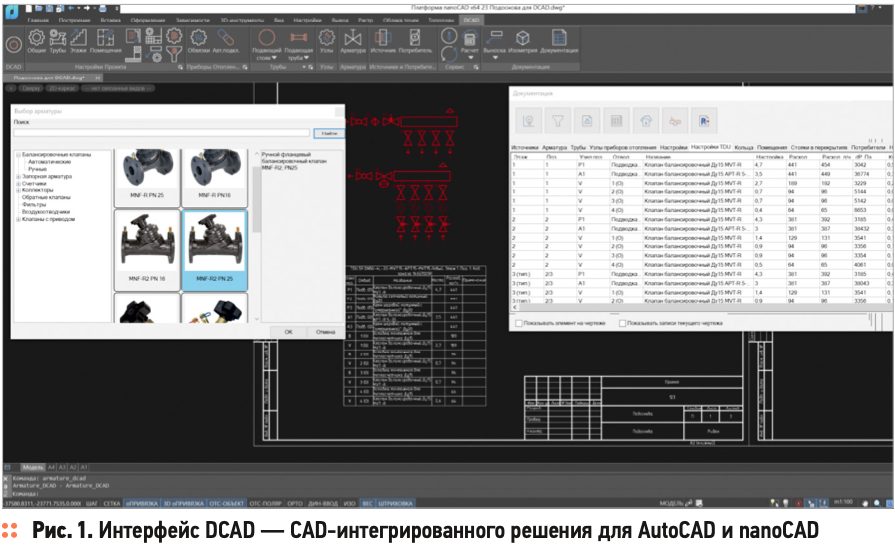Click the first icon in Документация toolbar
The height and width of the screenshot is (546, 895).
click(529, 121)
